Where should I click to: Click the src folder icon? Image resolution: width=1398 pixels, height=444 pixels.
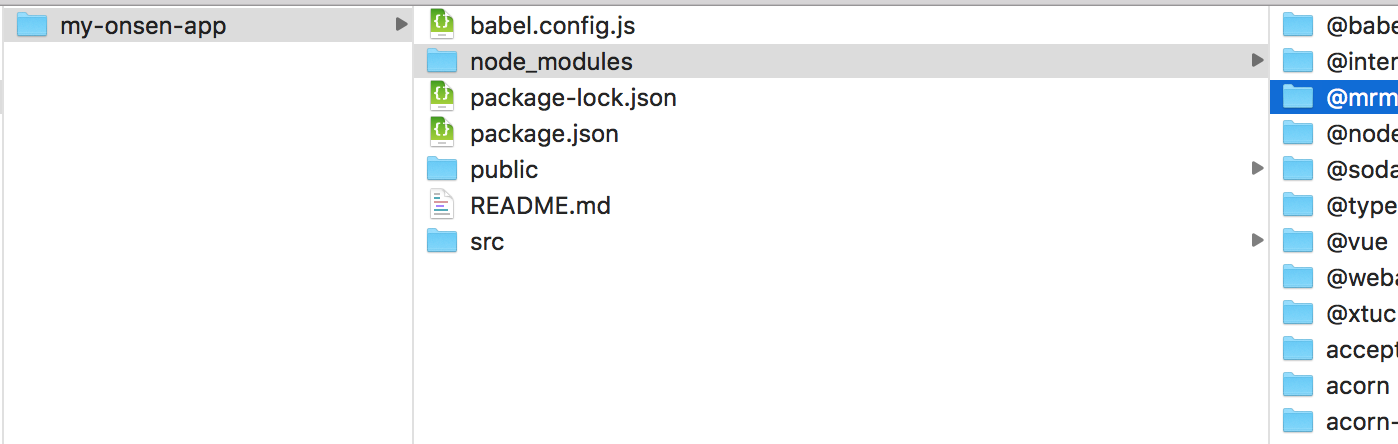coord(442,241)
